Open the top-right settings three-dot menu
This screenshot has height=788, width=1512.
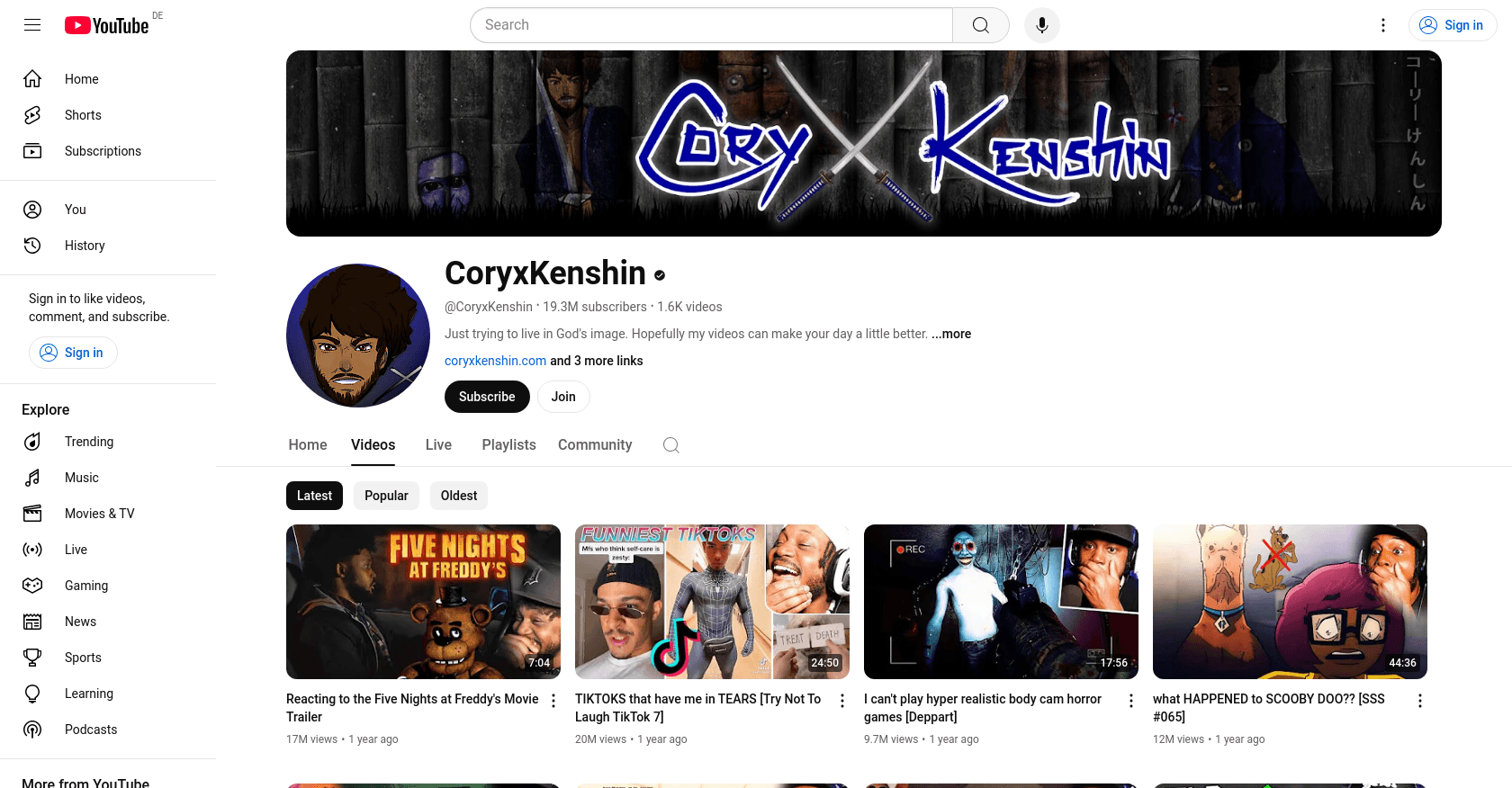[1383, 25]
